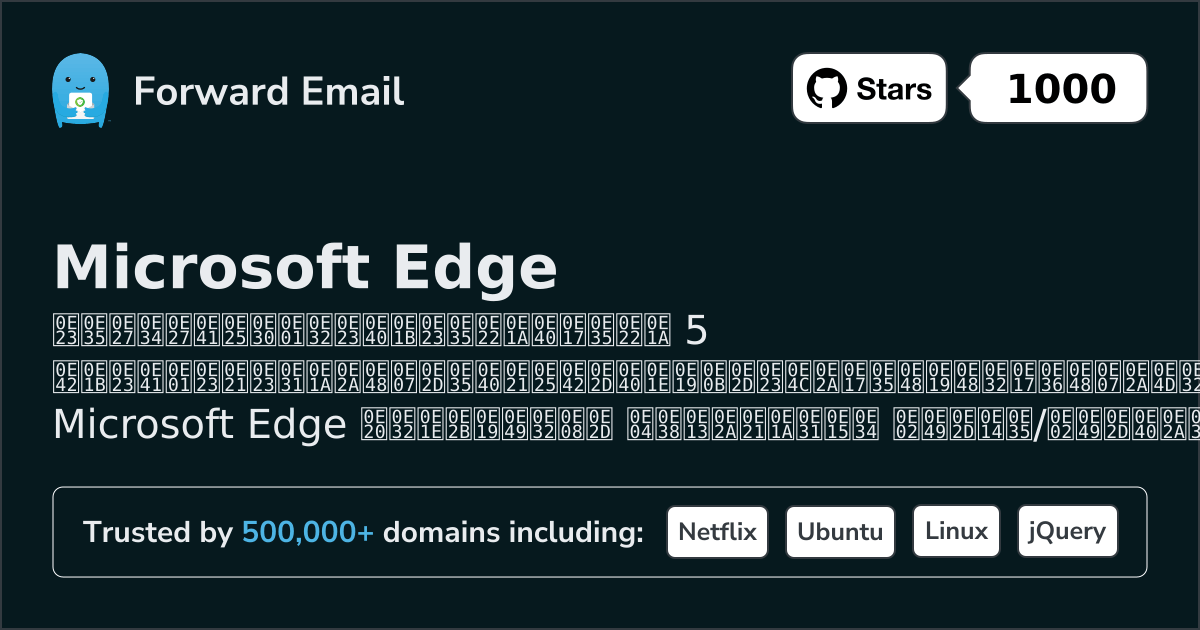Click 'Microsoft Edge' in the third subtitle line
Viewport: 1200px width, 630px height.
coord(199,425)
